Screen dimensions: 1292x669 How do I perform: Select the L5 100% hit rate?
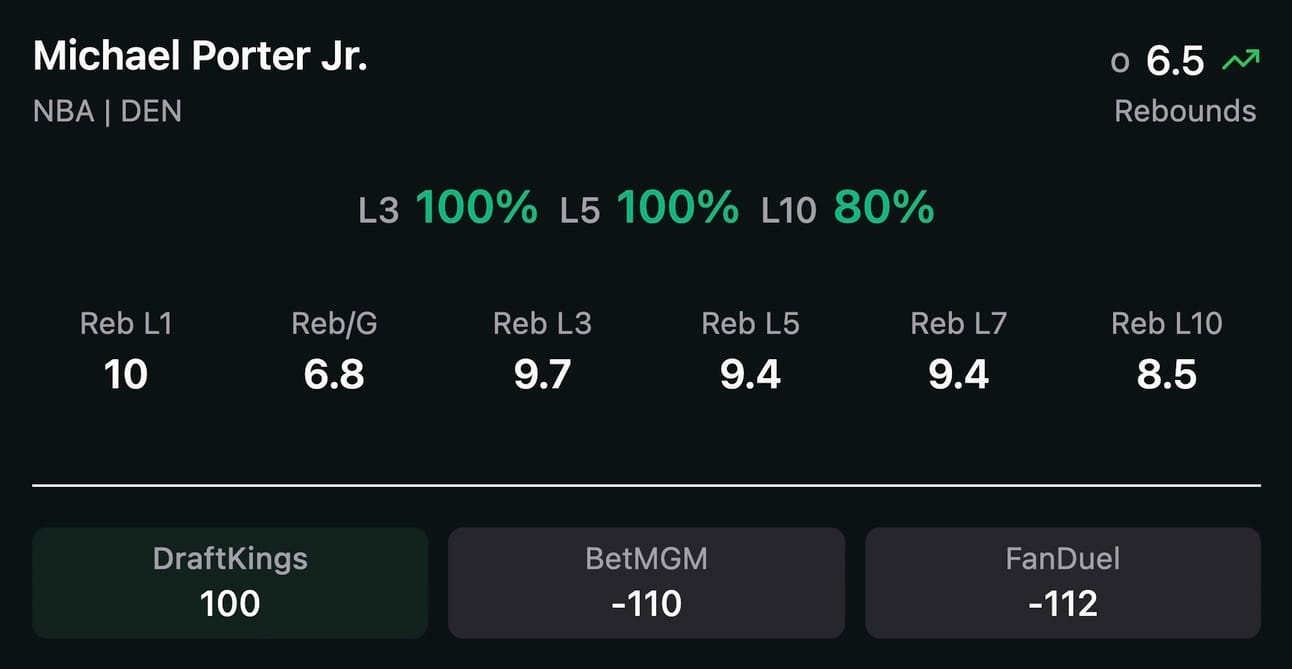(x=649, y=208)
